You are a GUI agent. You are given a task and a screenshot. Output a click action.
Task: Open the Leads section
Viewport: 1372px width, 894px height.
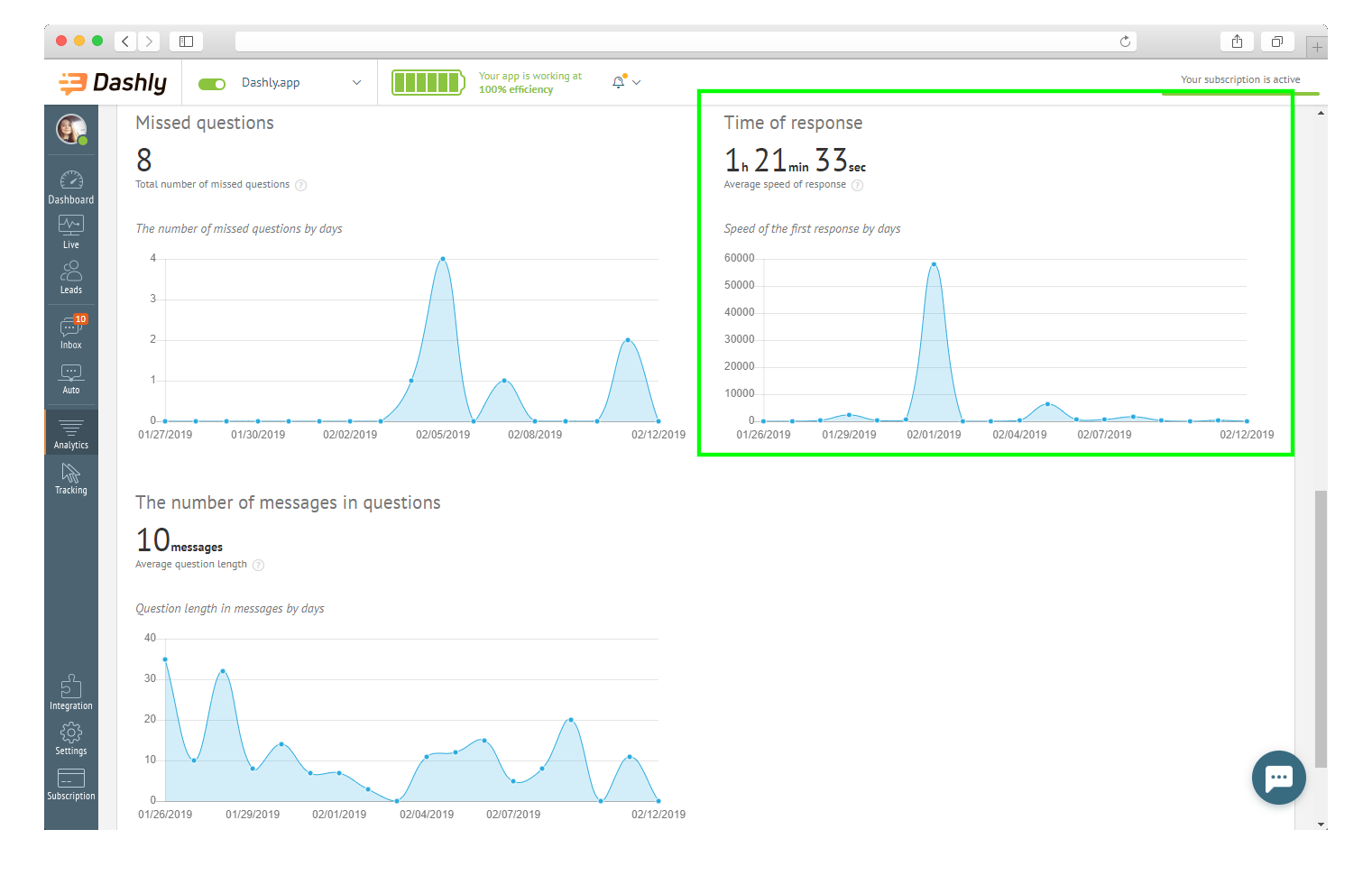point(70,276)
